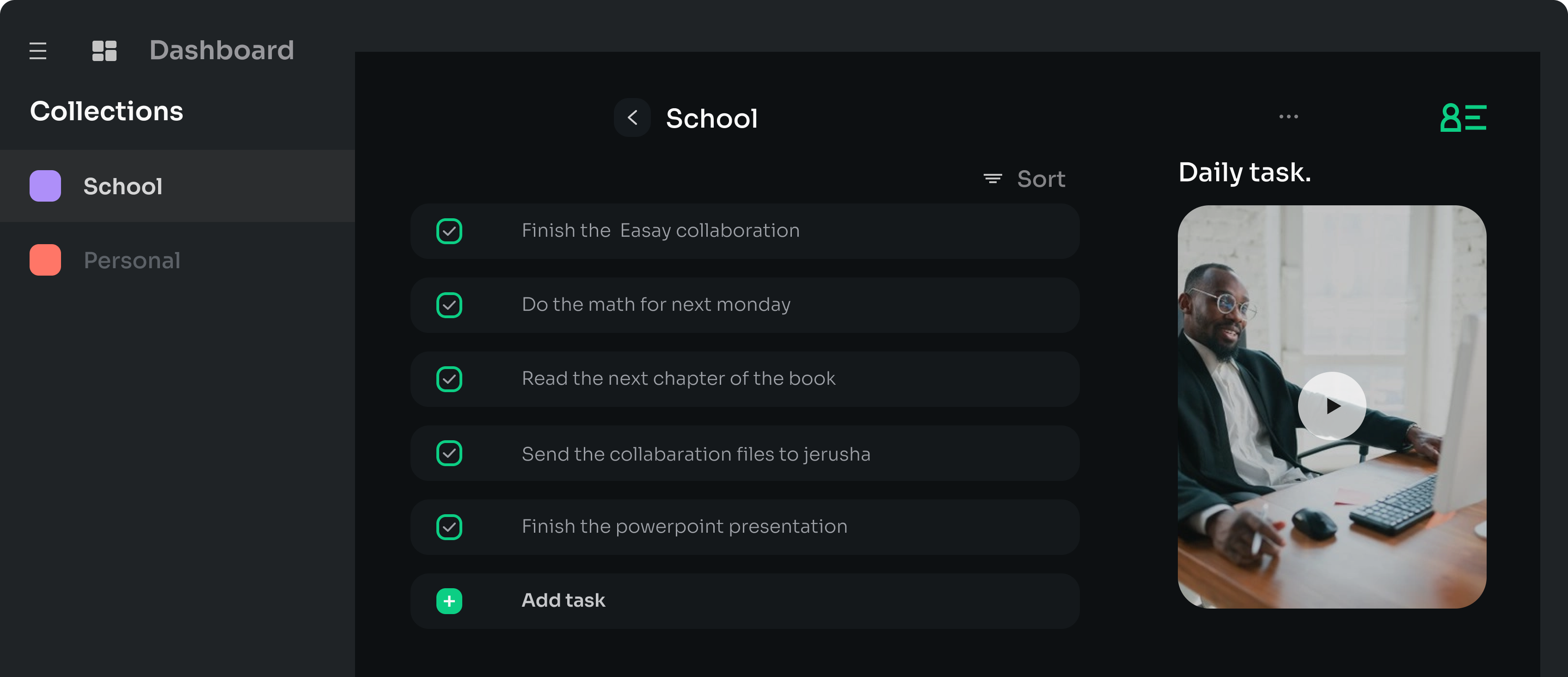
Task: Play the Daily task video
Action: coord(1332,406)
